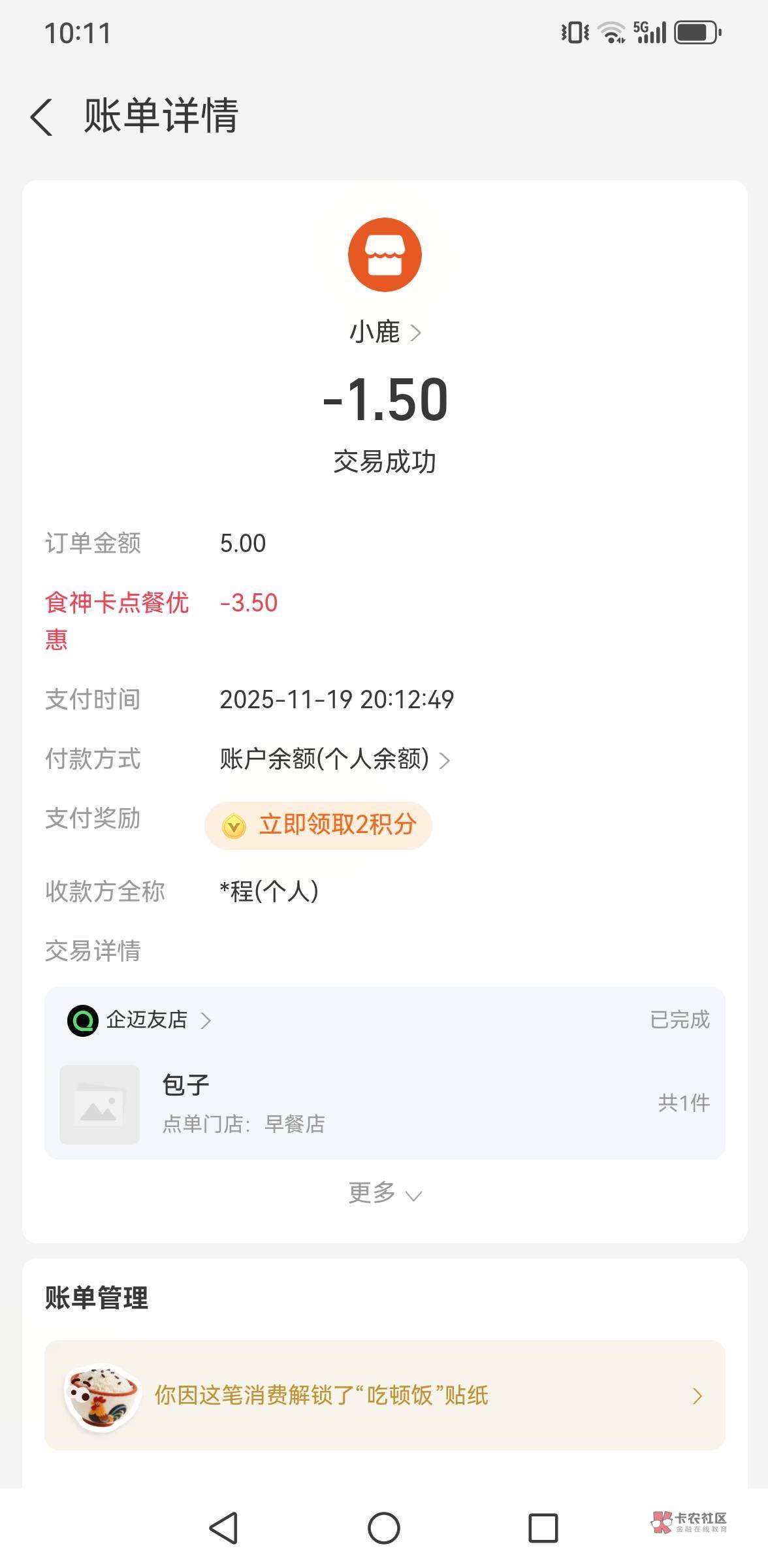Tap the battery icon in status bar

tap(697, 33)
